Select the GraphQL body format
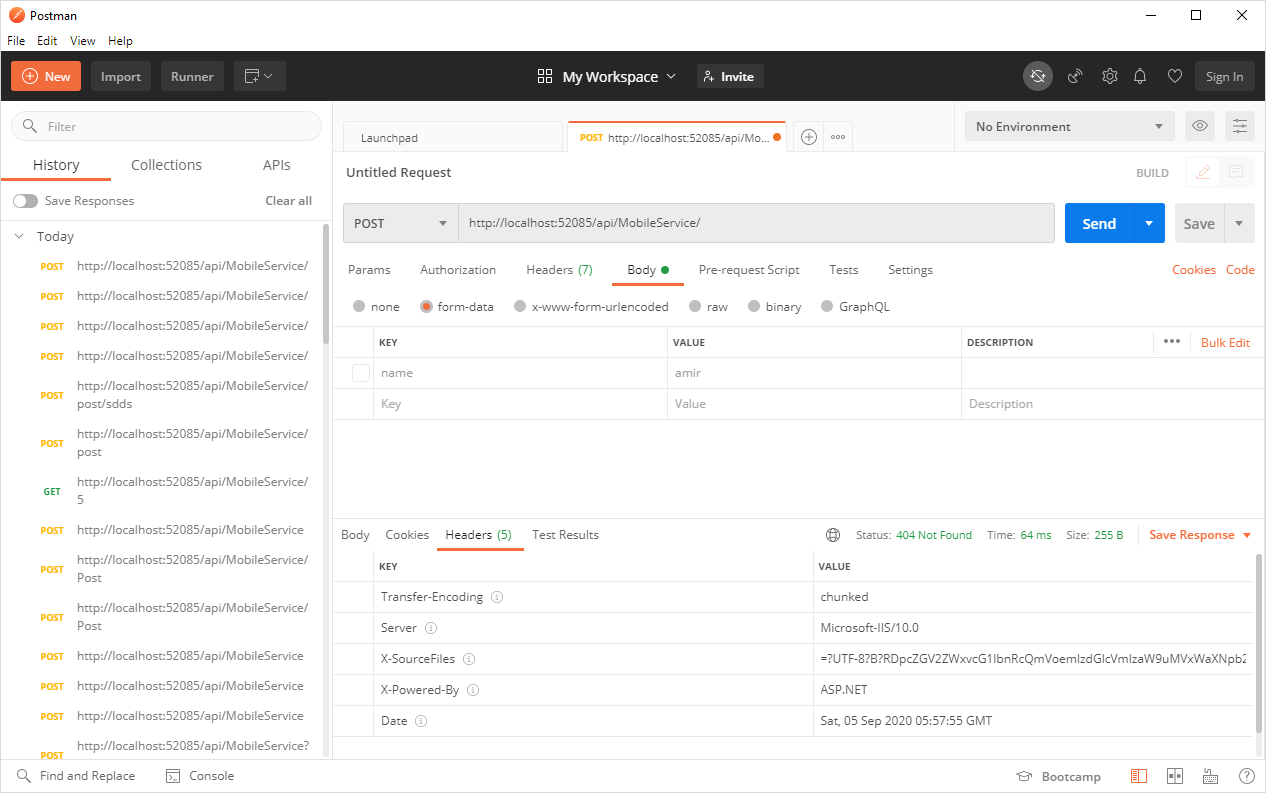This screenshot has height=793, width=1266. coord(827,306)
